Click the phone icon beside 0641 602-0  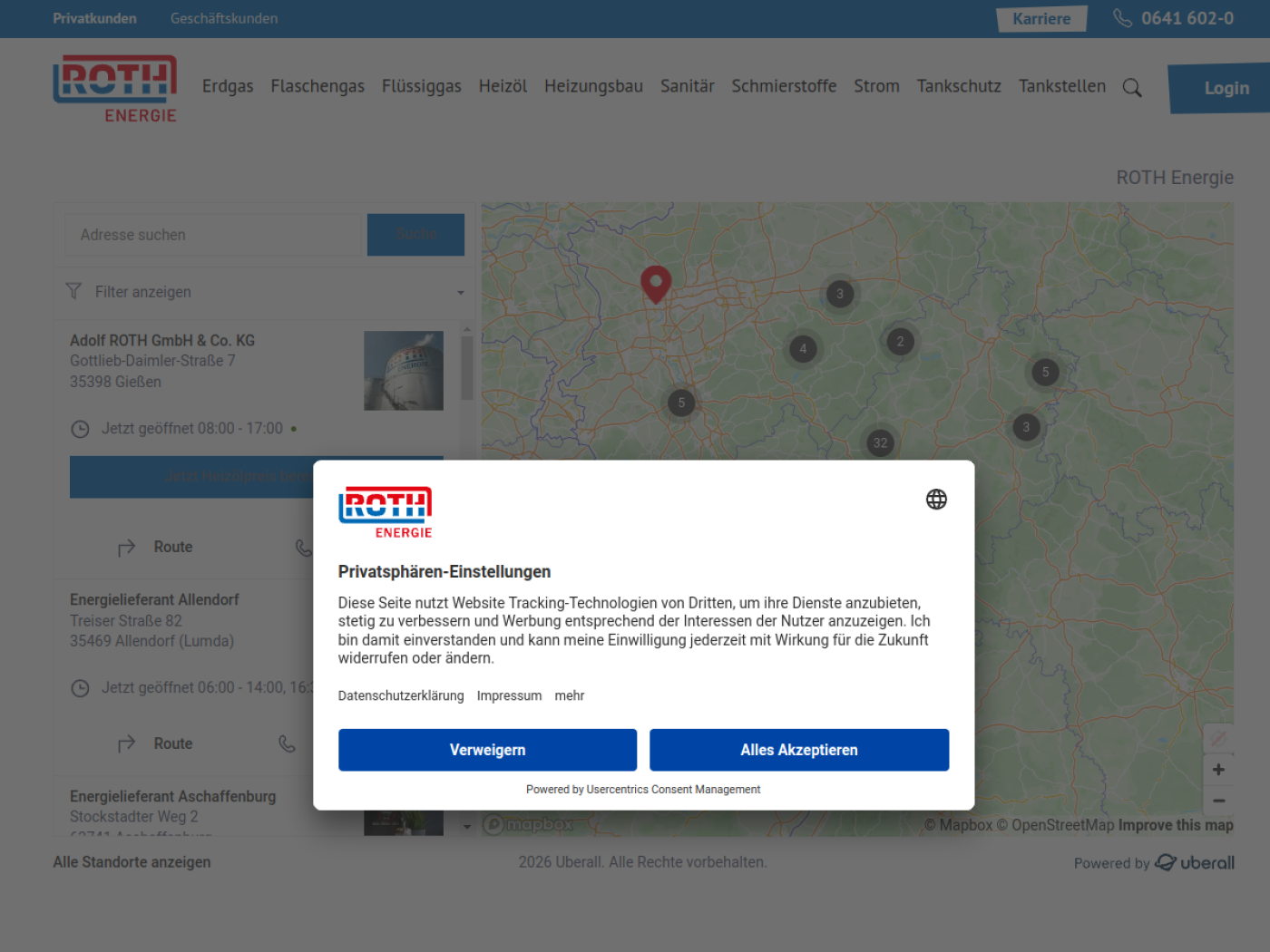pos(1123,18)
